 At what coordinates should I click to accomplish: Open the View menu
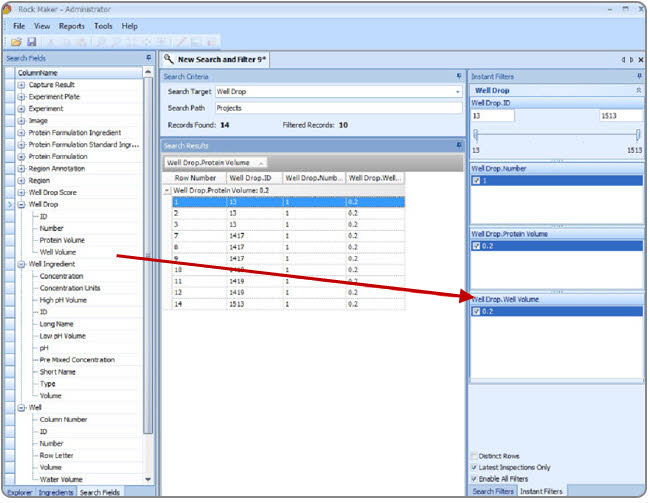pos(42,26)
